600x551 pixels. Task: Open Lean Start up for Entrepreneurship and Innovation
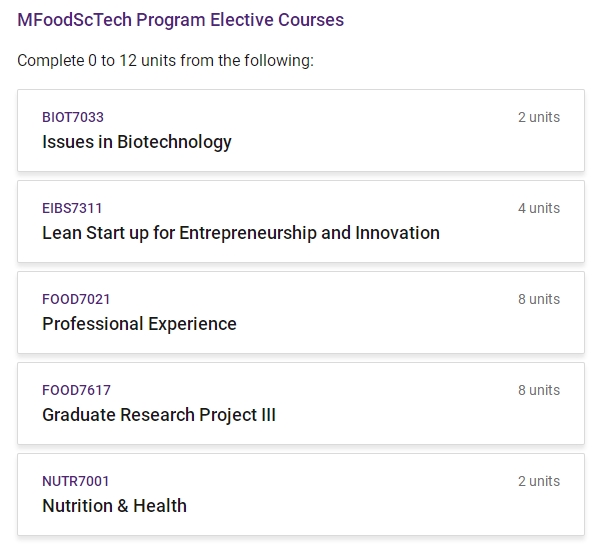click(x=241, y=233)
